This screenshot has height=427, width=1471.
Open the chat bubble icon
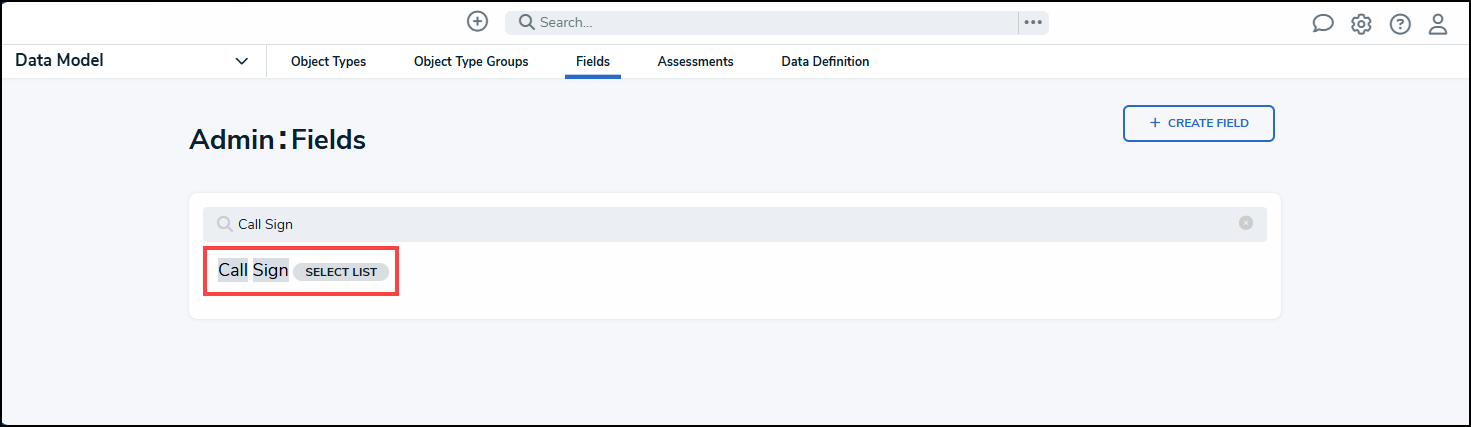pos(1323,24)
